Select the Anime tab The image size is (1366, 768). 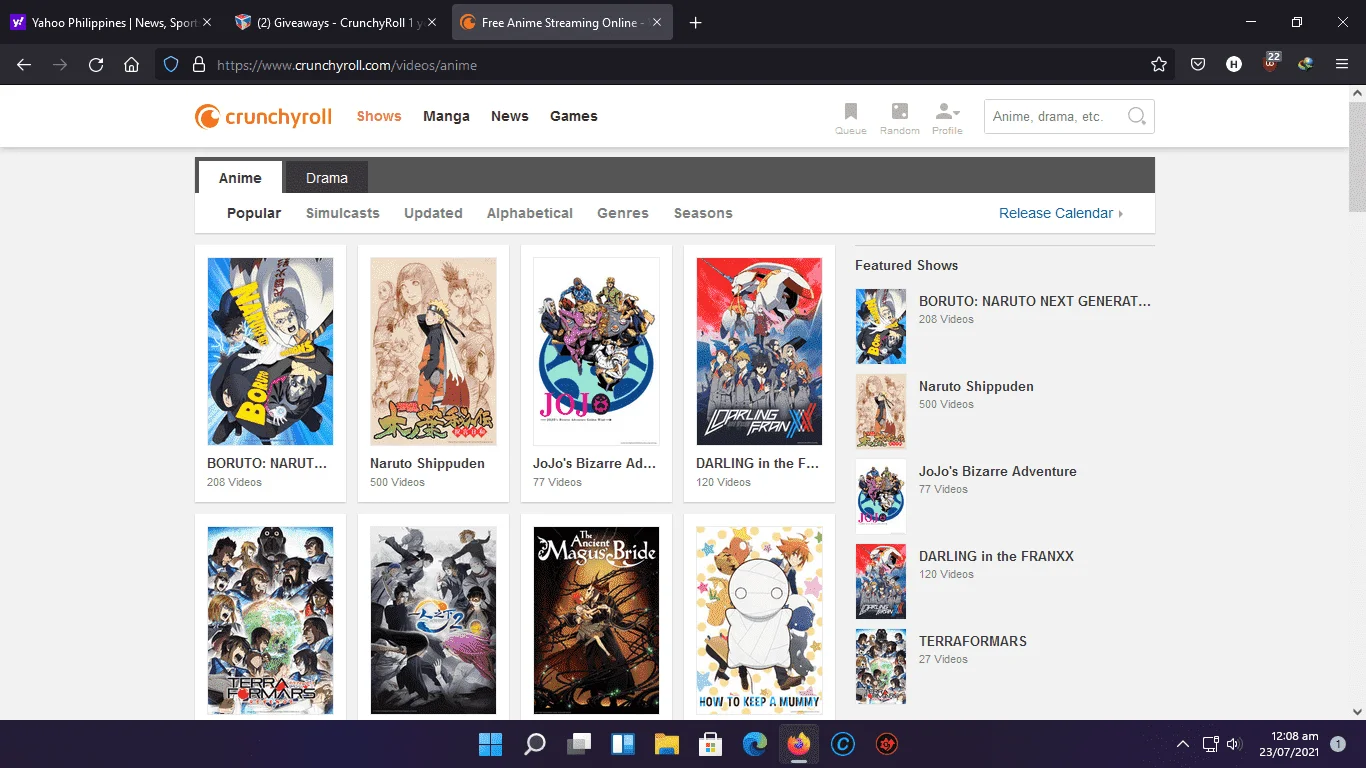[x=240, y=178]
